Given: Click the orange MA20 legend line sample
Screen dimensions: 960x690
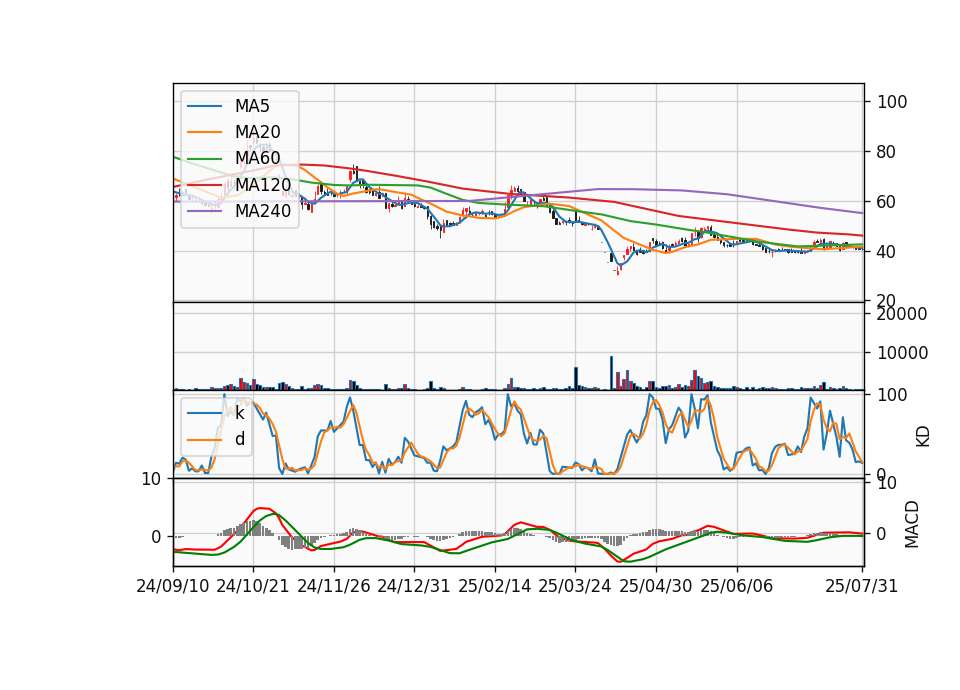Looking at the screenshot, I should [204, 132].
